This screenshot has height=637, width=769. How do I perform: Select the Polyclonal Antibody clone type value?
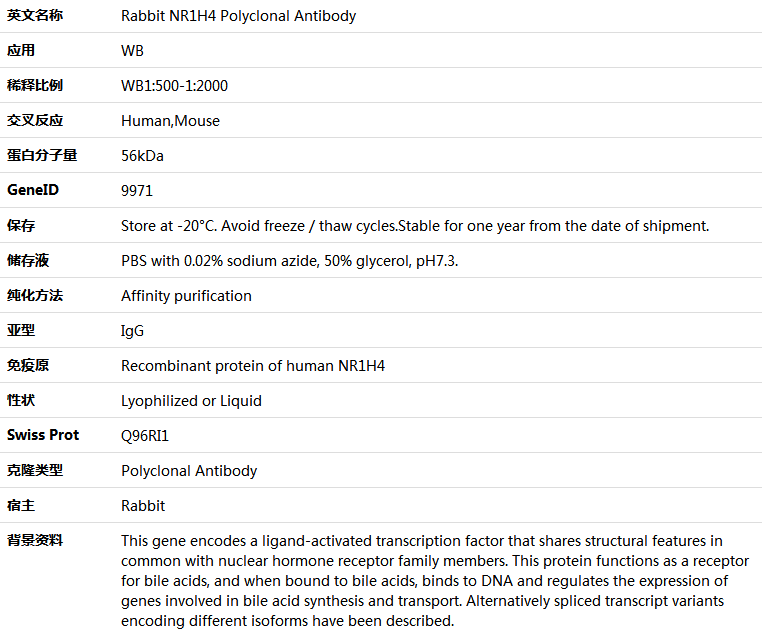[x=189, y=471]
